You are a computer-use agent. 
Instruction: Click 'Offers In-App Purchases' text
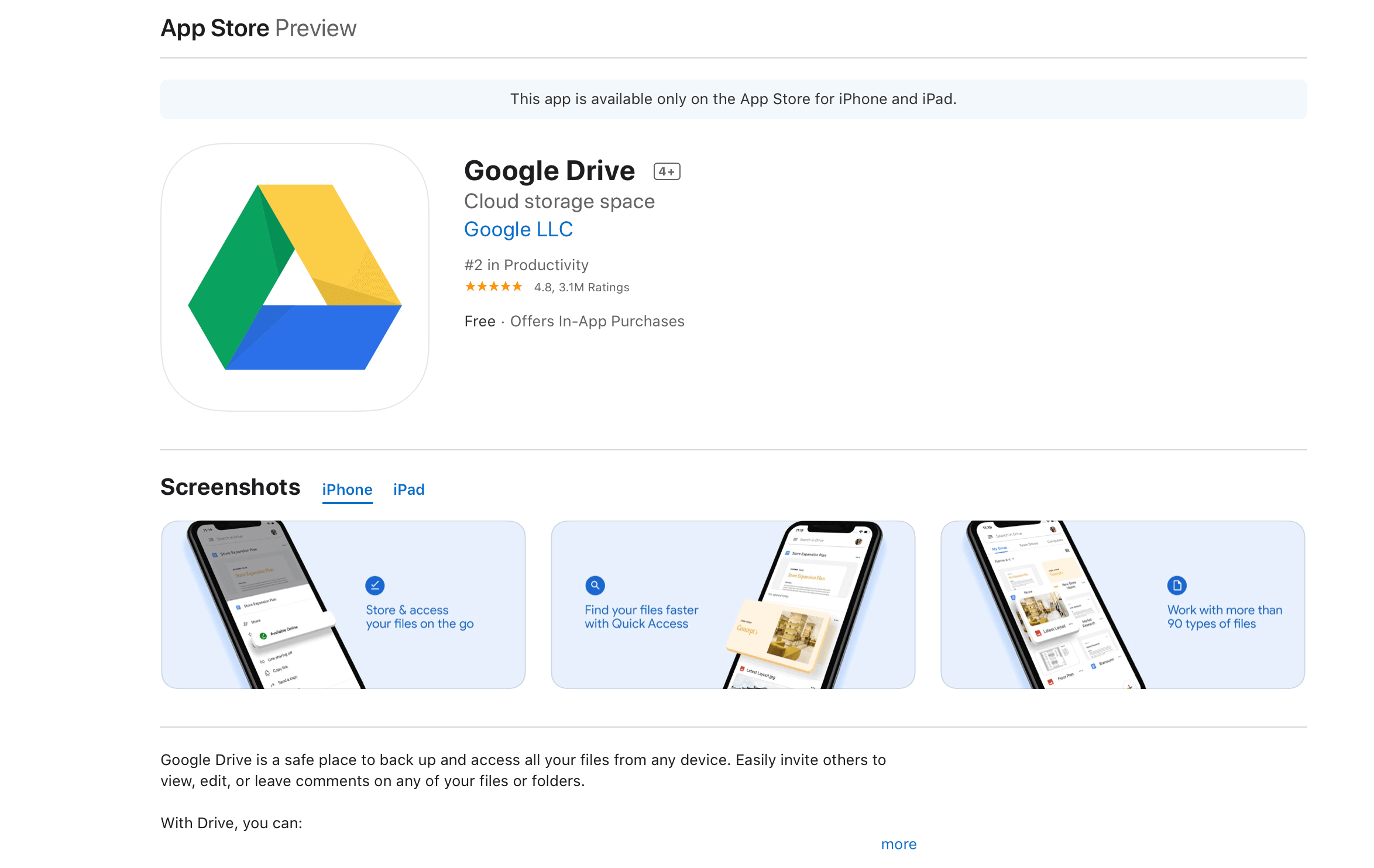click(597, 321)
